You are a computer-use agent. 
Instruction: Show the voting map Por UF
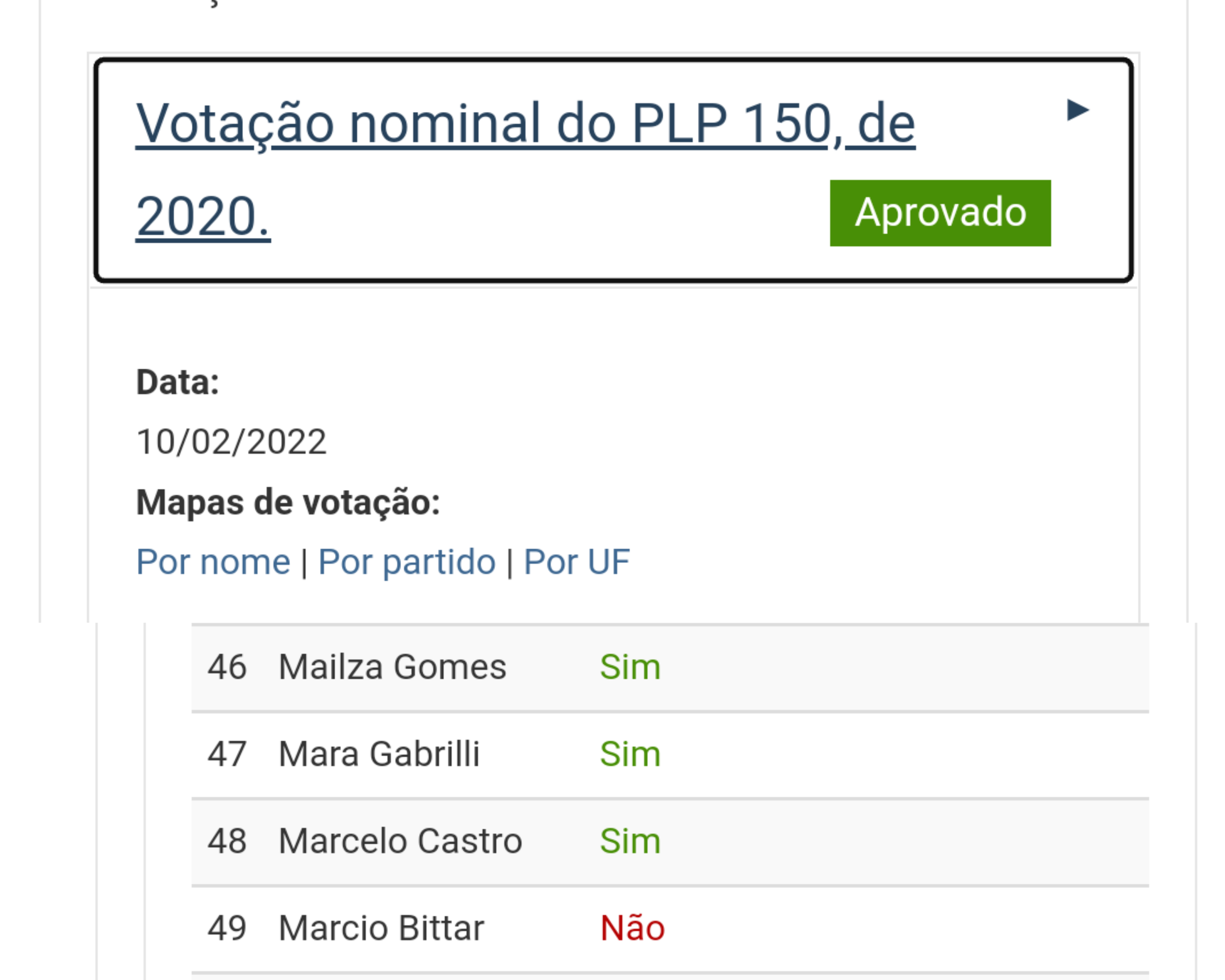tap(577, 562)
